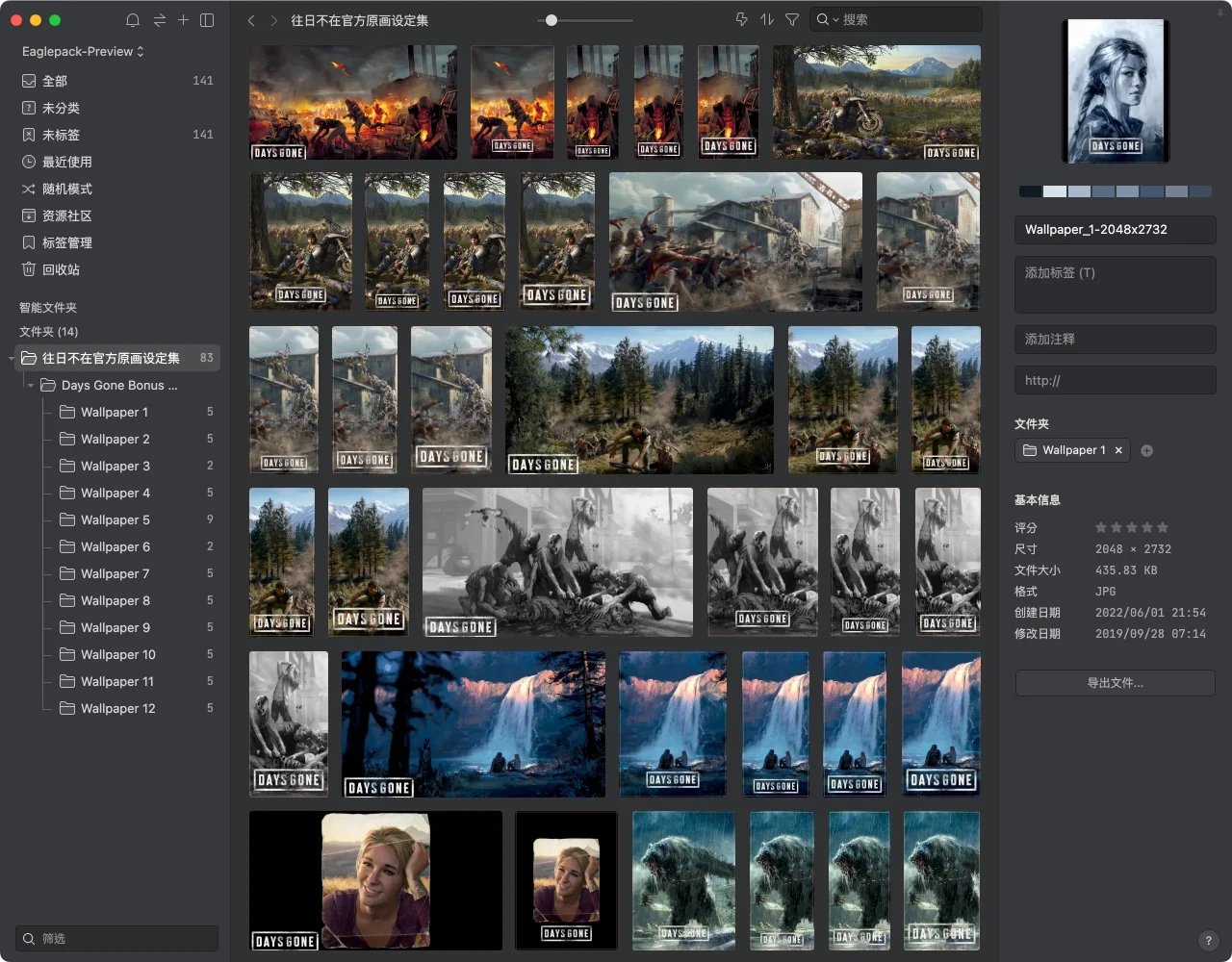Screen dimensions: 1232x962
Task: Click the preview portrait in the inspector
Action: [1116, 91]
